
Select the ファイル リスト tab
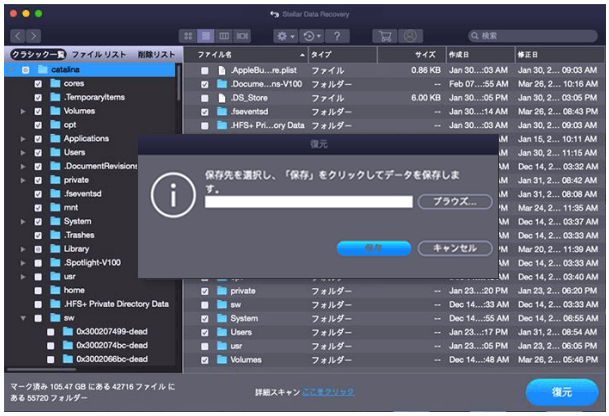point(99,54)
